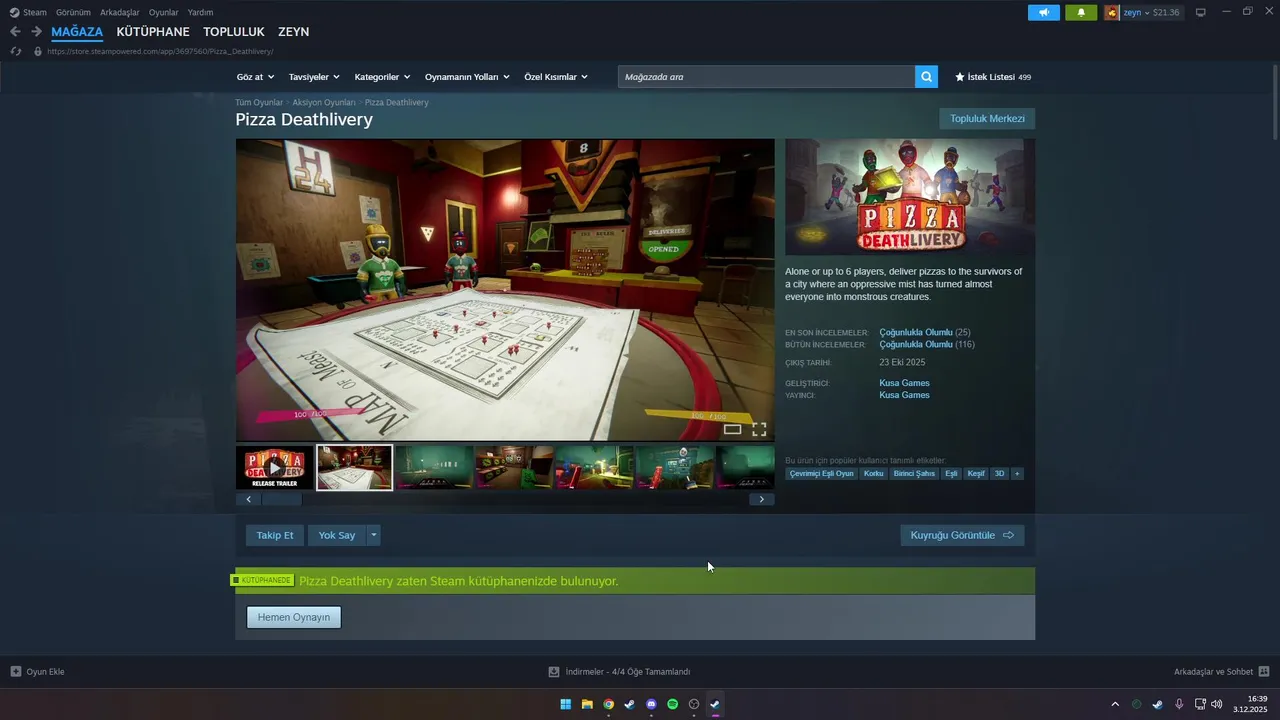1280x720 pixels.
Task: Open Kusa Games developer link
Action: pyautogui.click(x=904, y=383)
